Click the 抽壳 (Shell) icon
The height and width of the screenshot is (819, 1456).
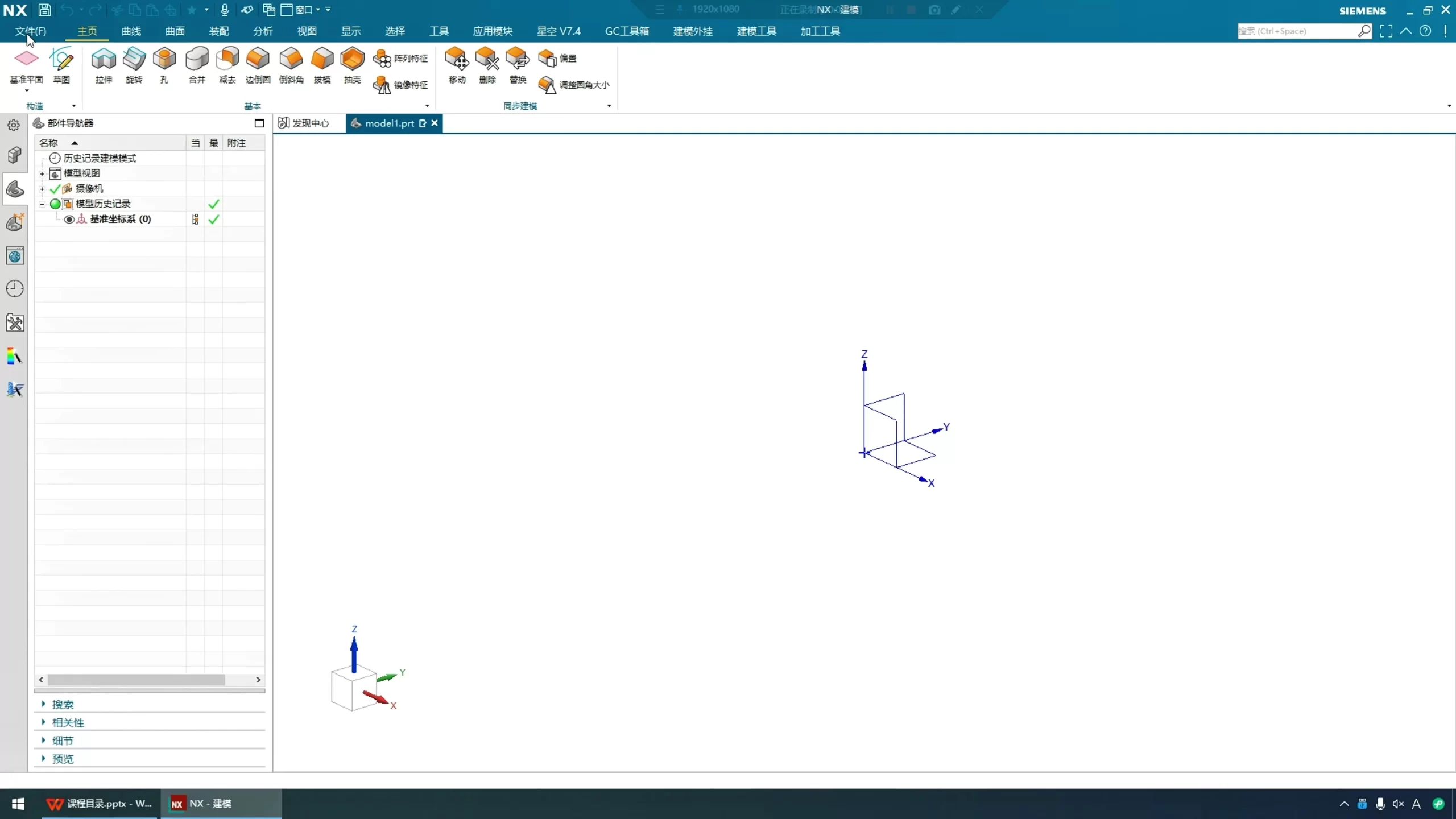tap(352, 59)
